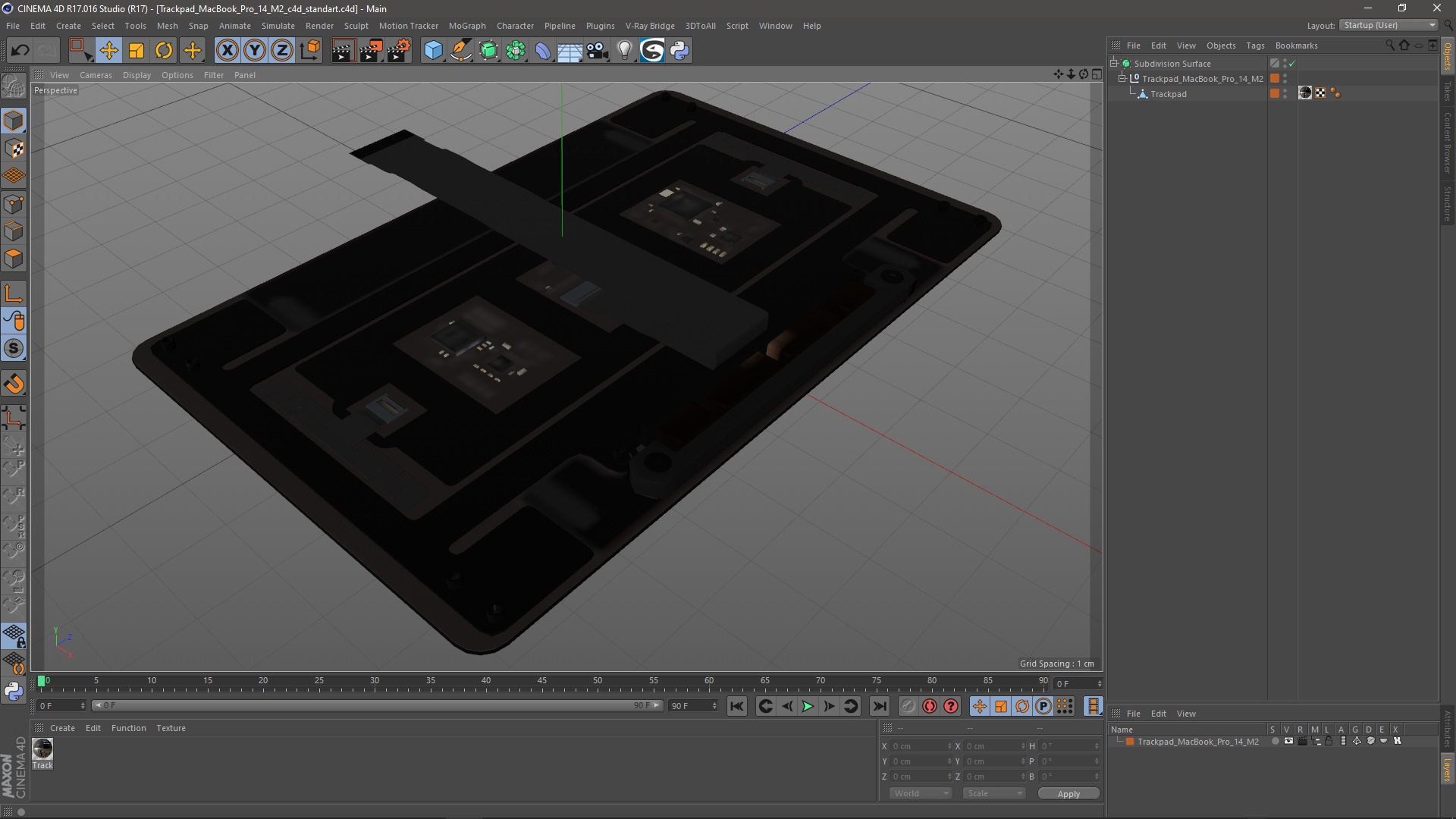Viewport: 1456px width, 819px height.
Task: Select the Live Selection tool
Action: tap(80, 51)
